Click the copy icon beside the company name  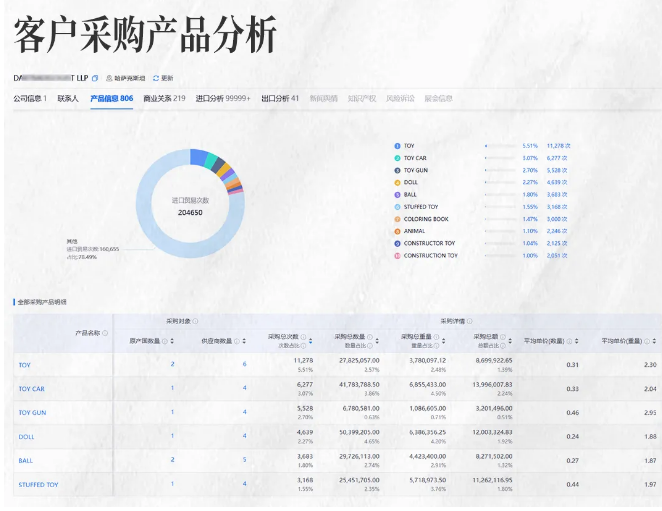(x=95, y=77)
